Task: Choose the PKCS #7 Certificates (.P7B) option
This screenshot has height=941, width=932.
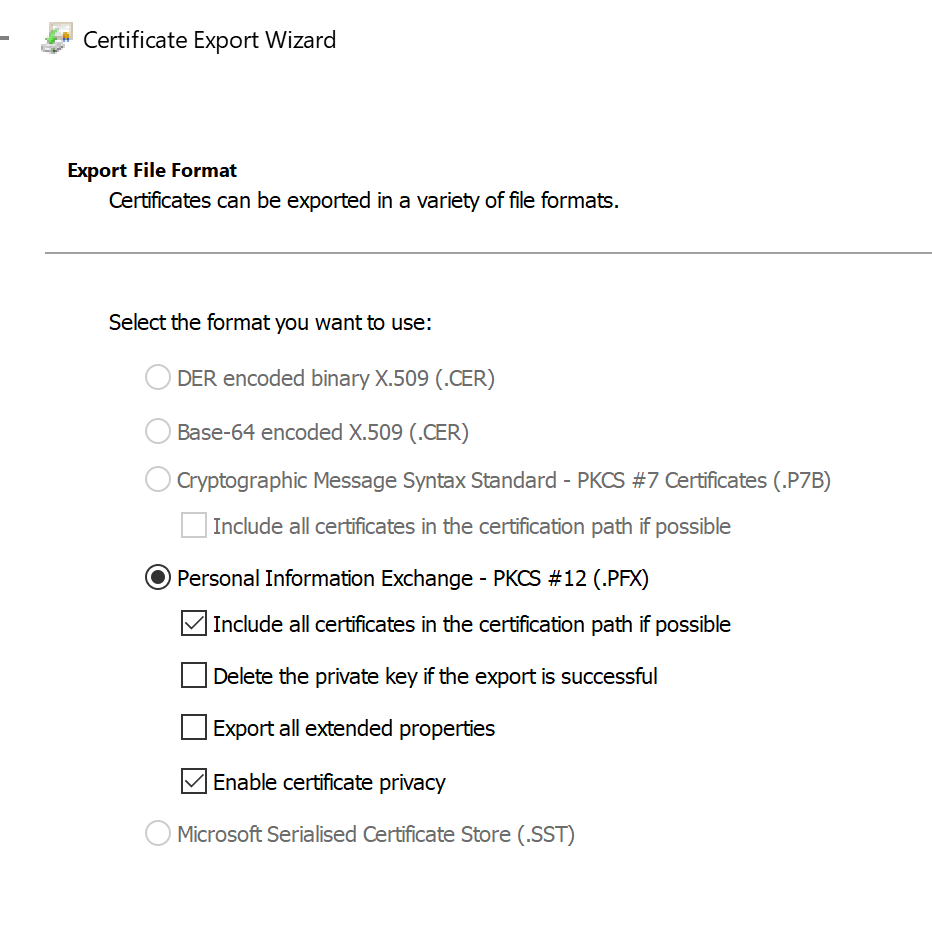Action: (x=158, y=480)
